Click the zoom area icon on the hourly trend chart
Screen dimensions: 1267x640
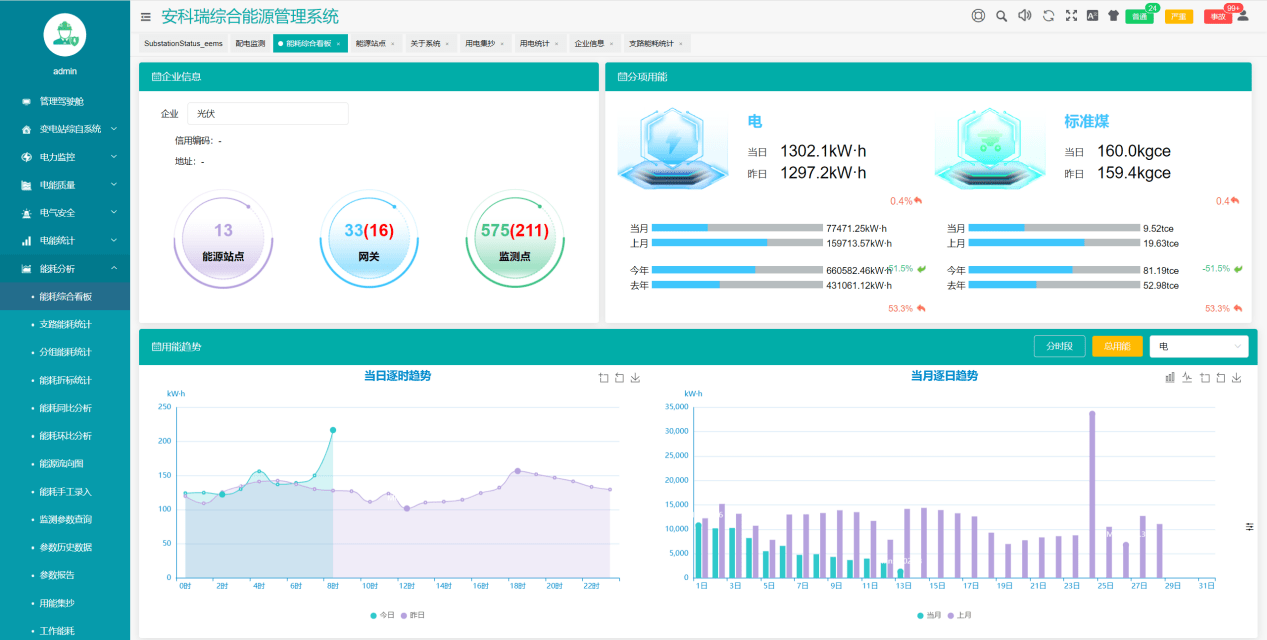coord(603,378)
